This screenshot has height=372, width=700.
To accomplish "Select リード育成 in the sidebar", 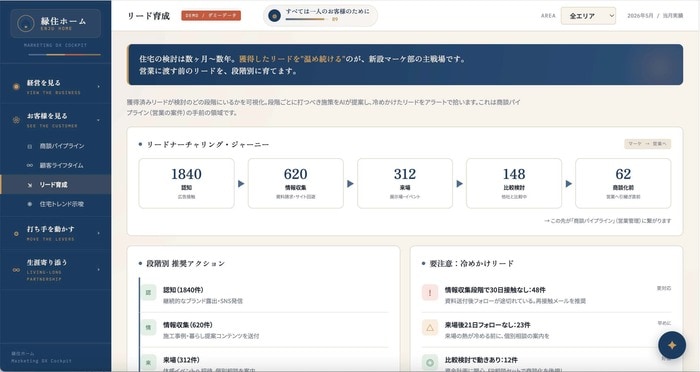I will point(55,184).
